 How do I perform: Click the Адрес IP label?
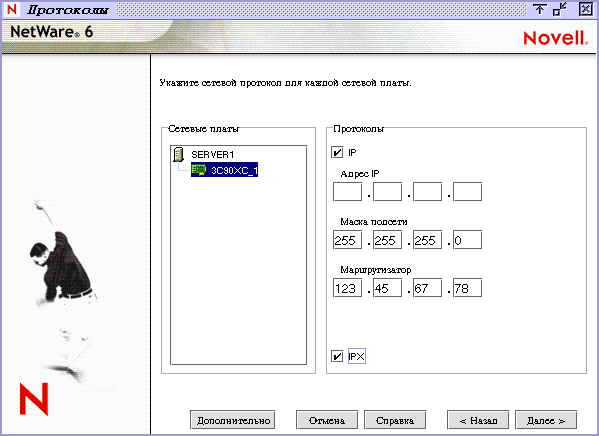[x=359, y=174]
